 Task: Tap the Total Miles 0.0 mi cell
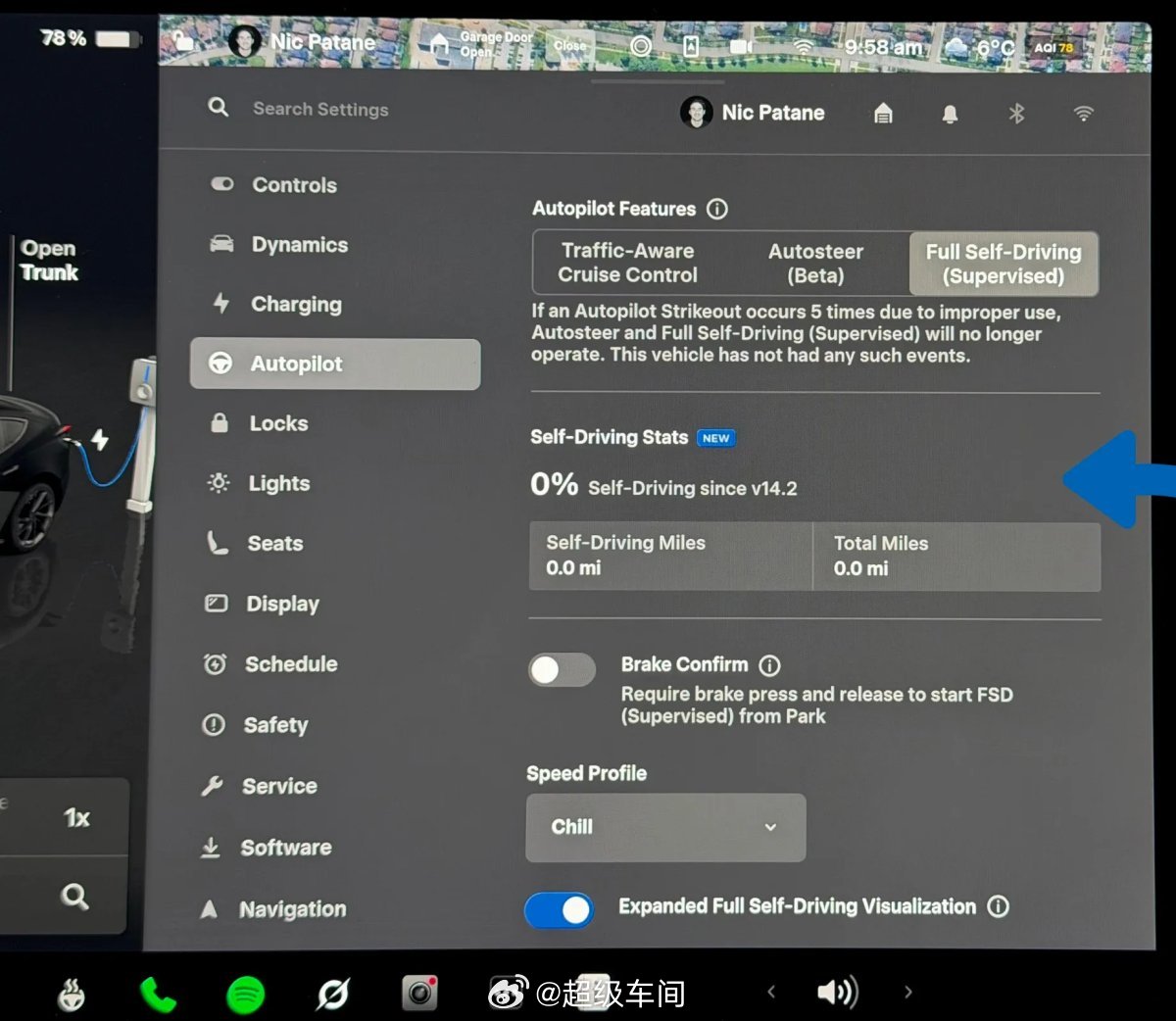coord(956,556)
